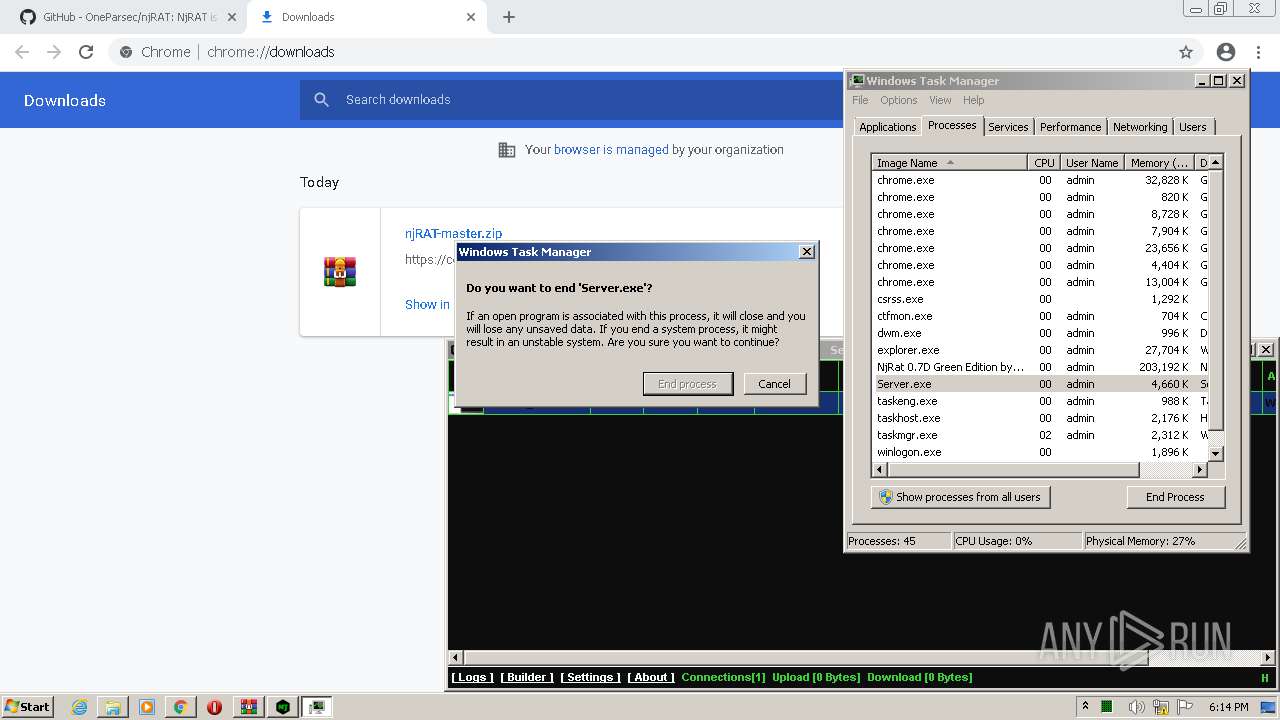
Task: Click the njRAT-master.zip WinRAR file icon
Action: pyautogui.click(x=340, y=271)
